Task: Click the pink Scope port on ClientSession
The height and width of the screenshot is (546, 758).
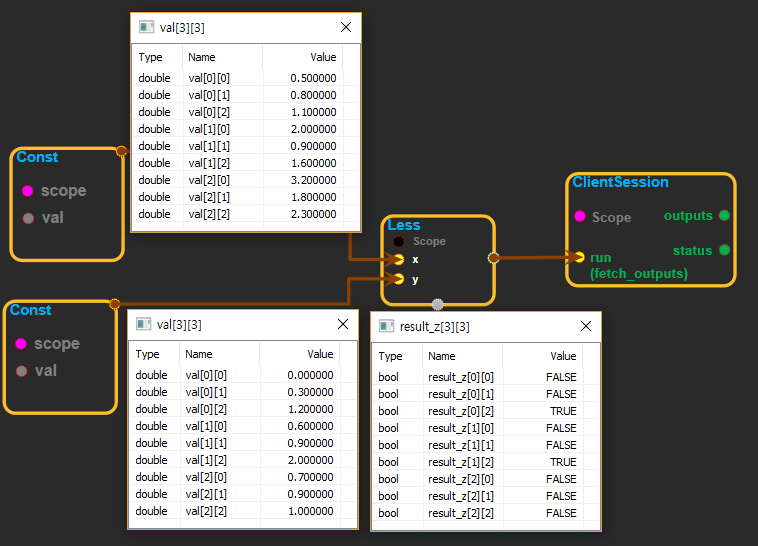Action: tap(579, 216)
